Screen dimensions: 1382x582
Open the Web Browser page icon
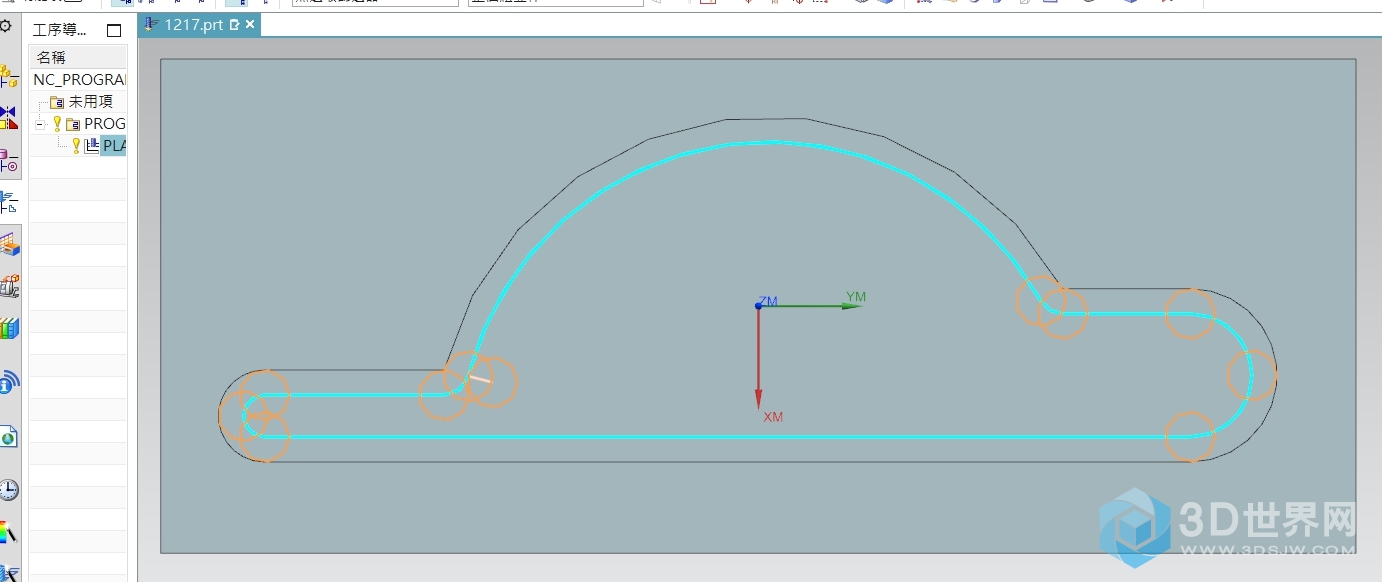9,436
